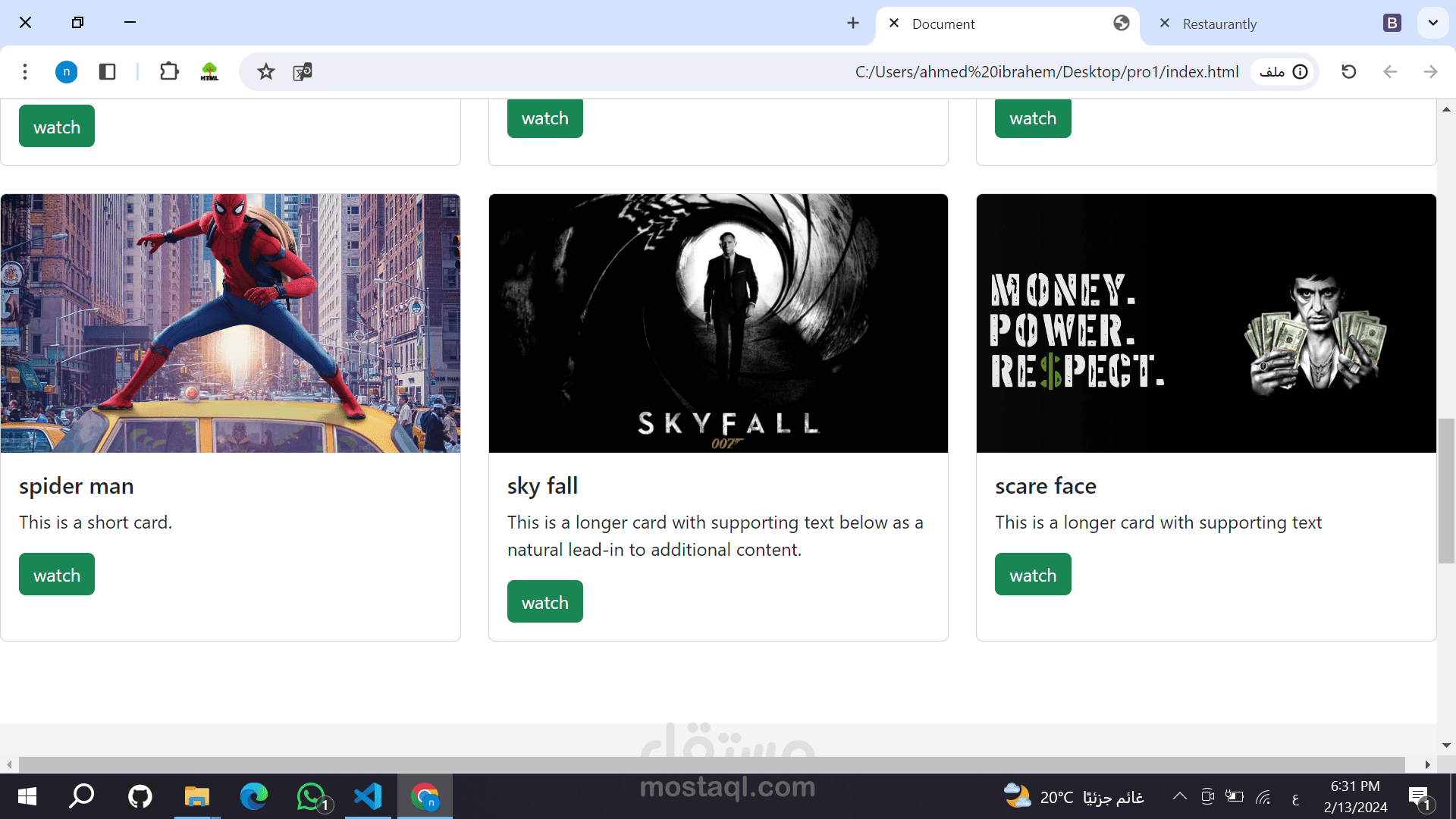This screenshot has height=819, width=1456.
Task: Check battery status in tray
Action: (x=1235, y=796)
